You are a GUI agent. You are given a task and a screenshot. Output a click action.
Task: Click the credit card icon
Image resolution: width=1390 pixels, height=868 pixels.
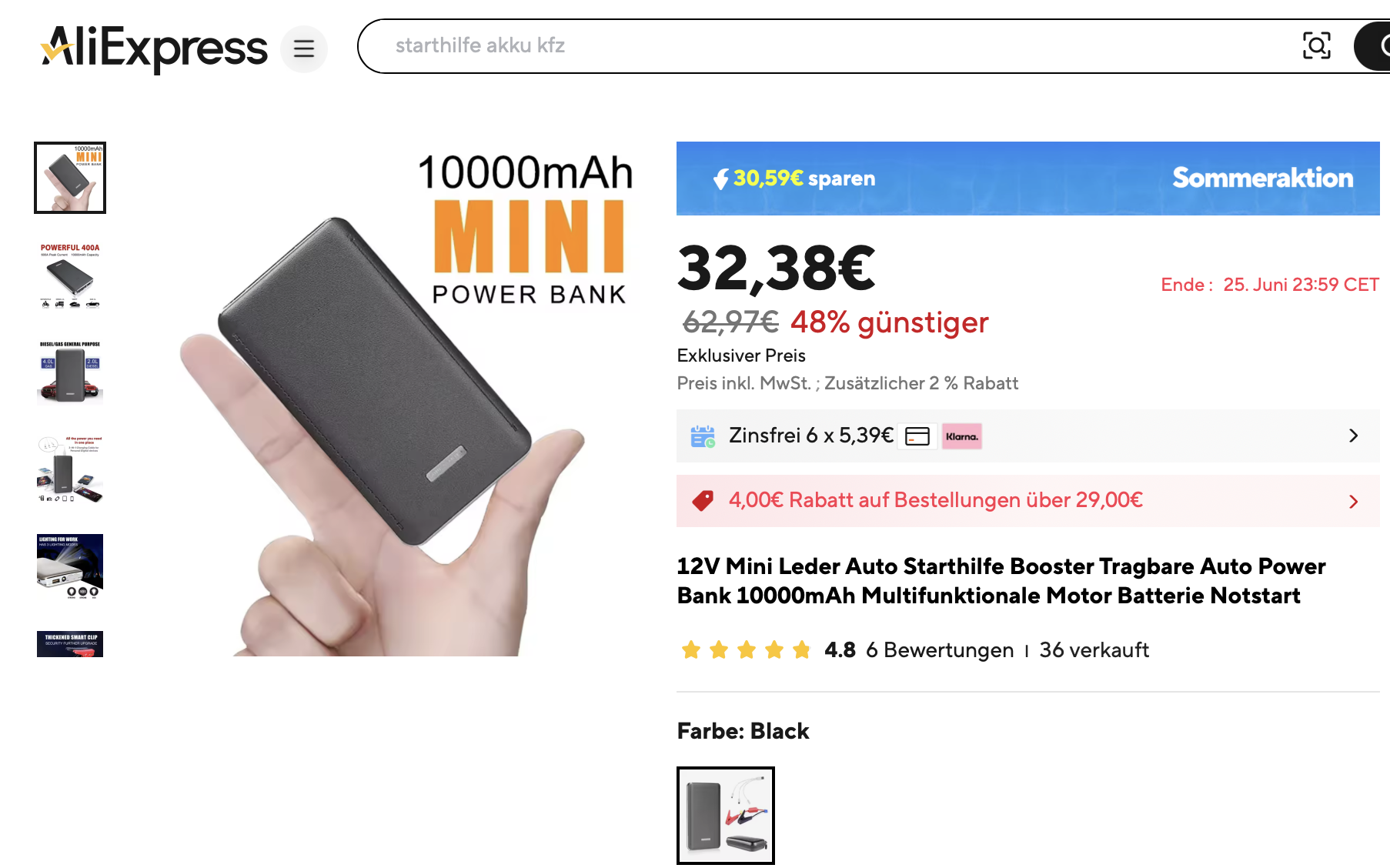click(917, 436)
